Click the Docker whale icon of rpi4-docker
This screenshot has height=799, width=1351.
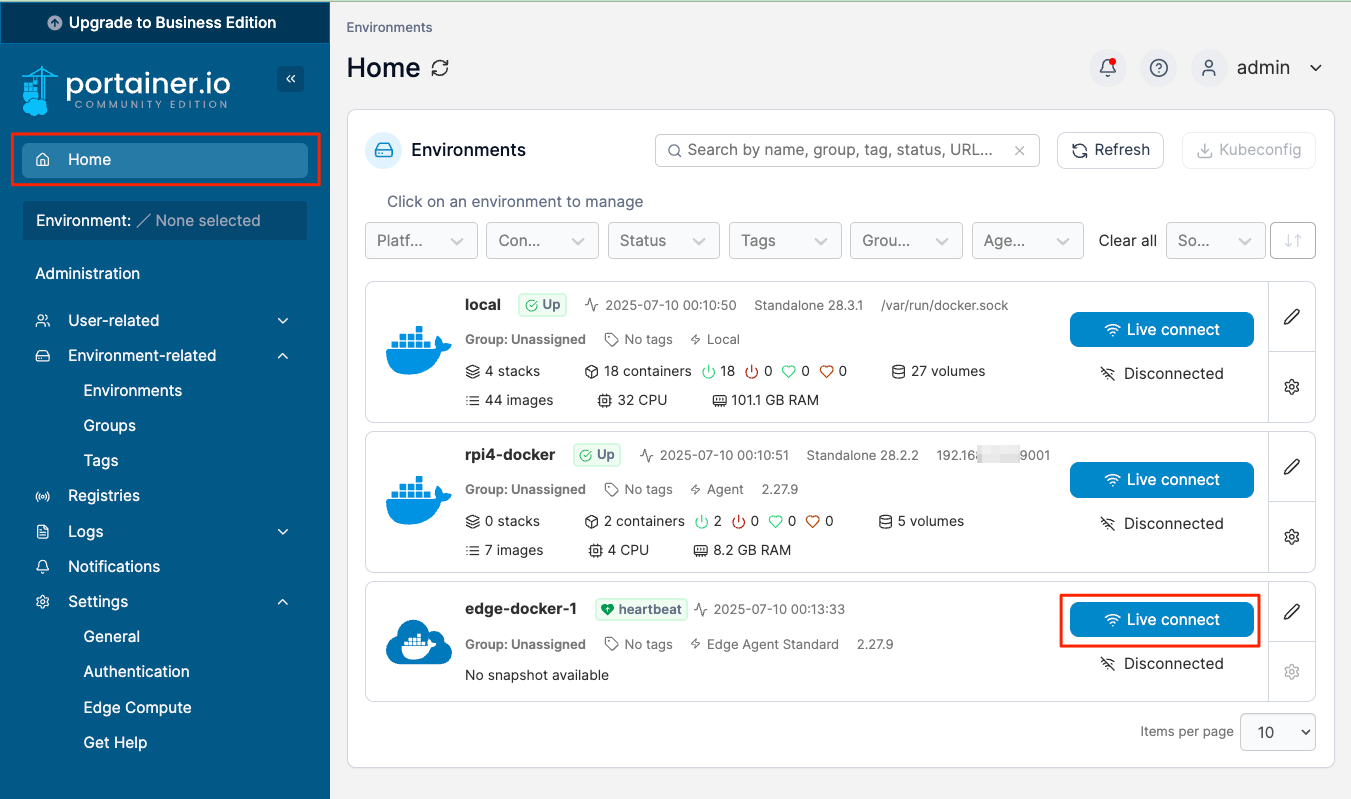coord(419,500)
